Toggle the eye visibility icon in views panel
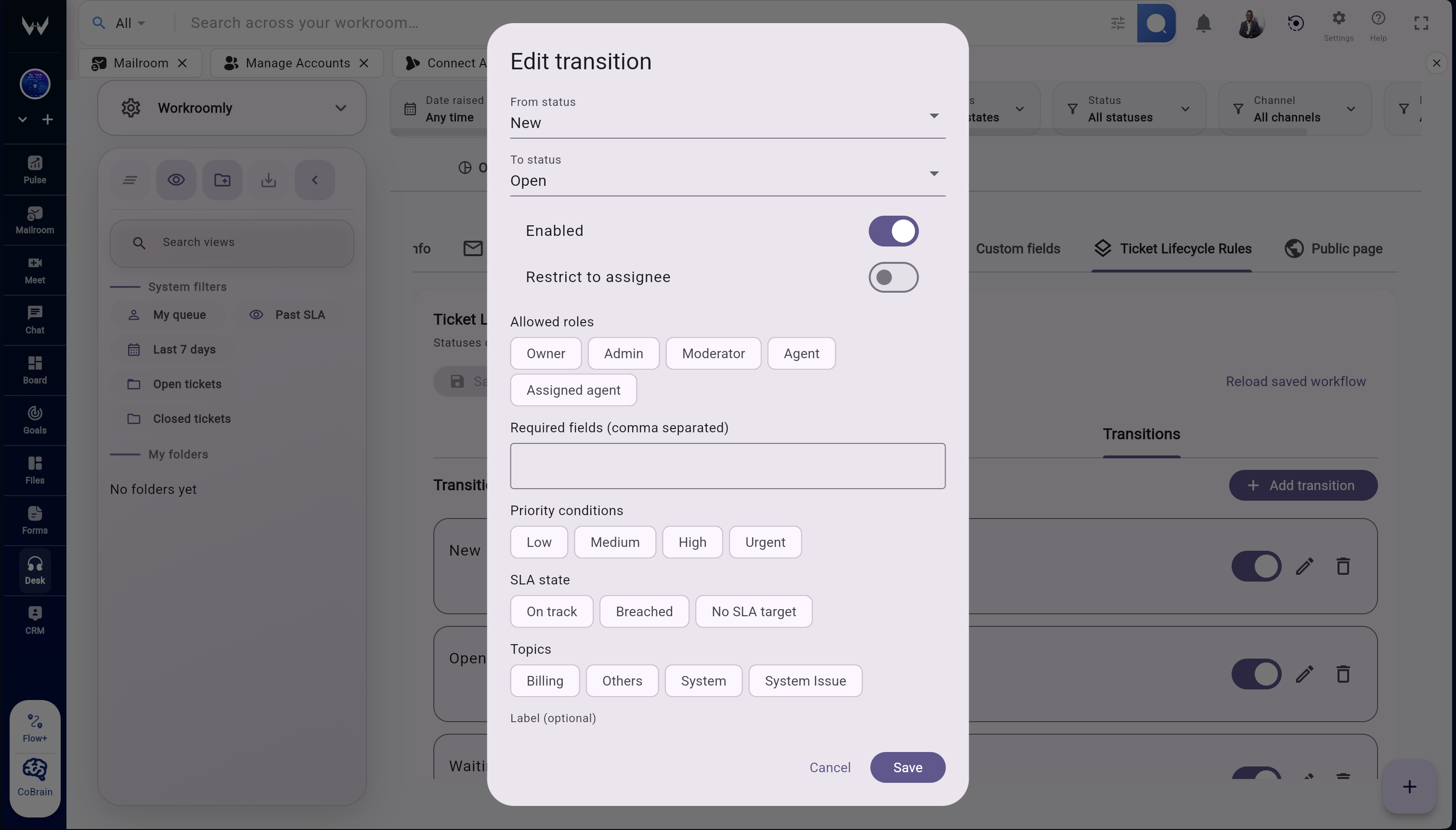 point(176,180)
